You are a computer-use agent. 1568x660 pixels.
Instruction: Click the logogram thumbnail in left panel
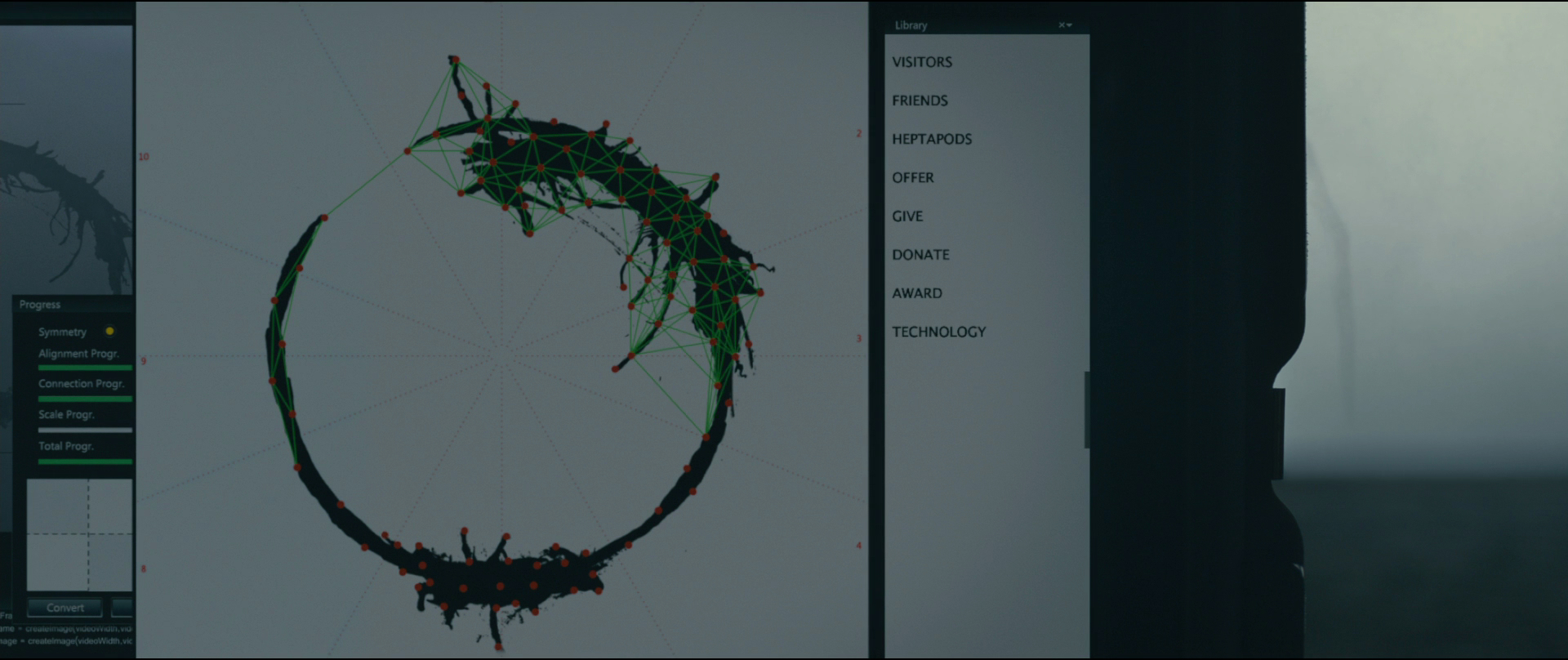point(66,159)
